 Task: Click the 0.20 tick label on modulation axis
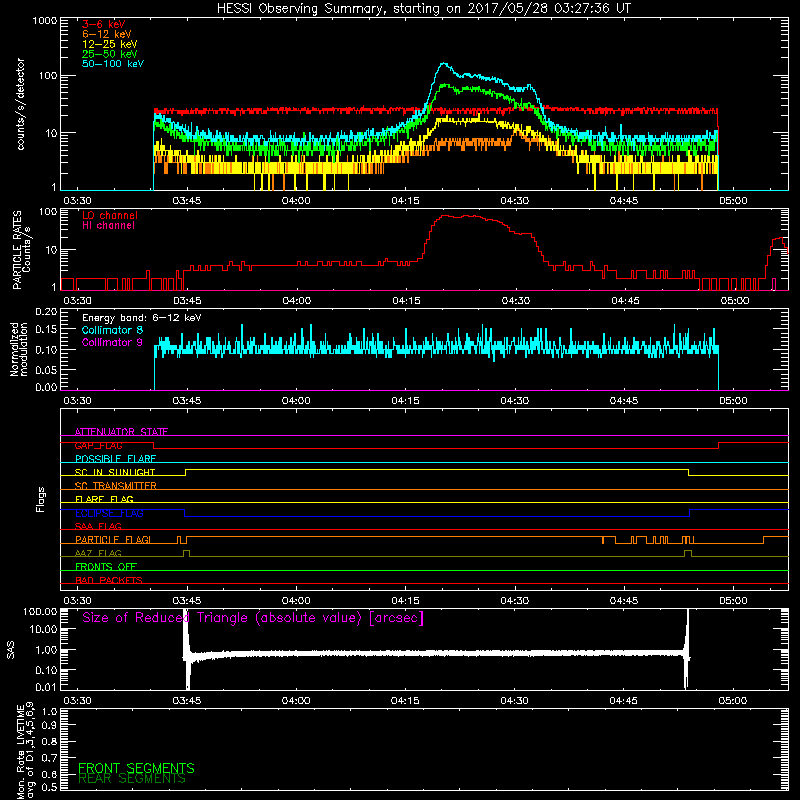(x=46, y=311)
